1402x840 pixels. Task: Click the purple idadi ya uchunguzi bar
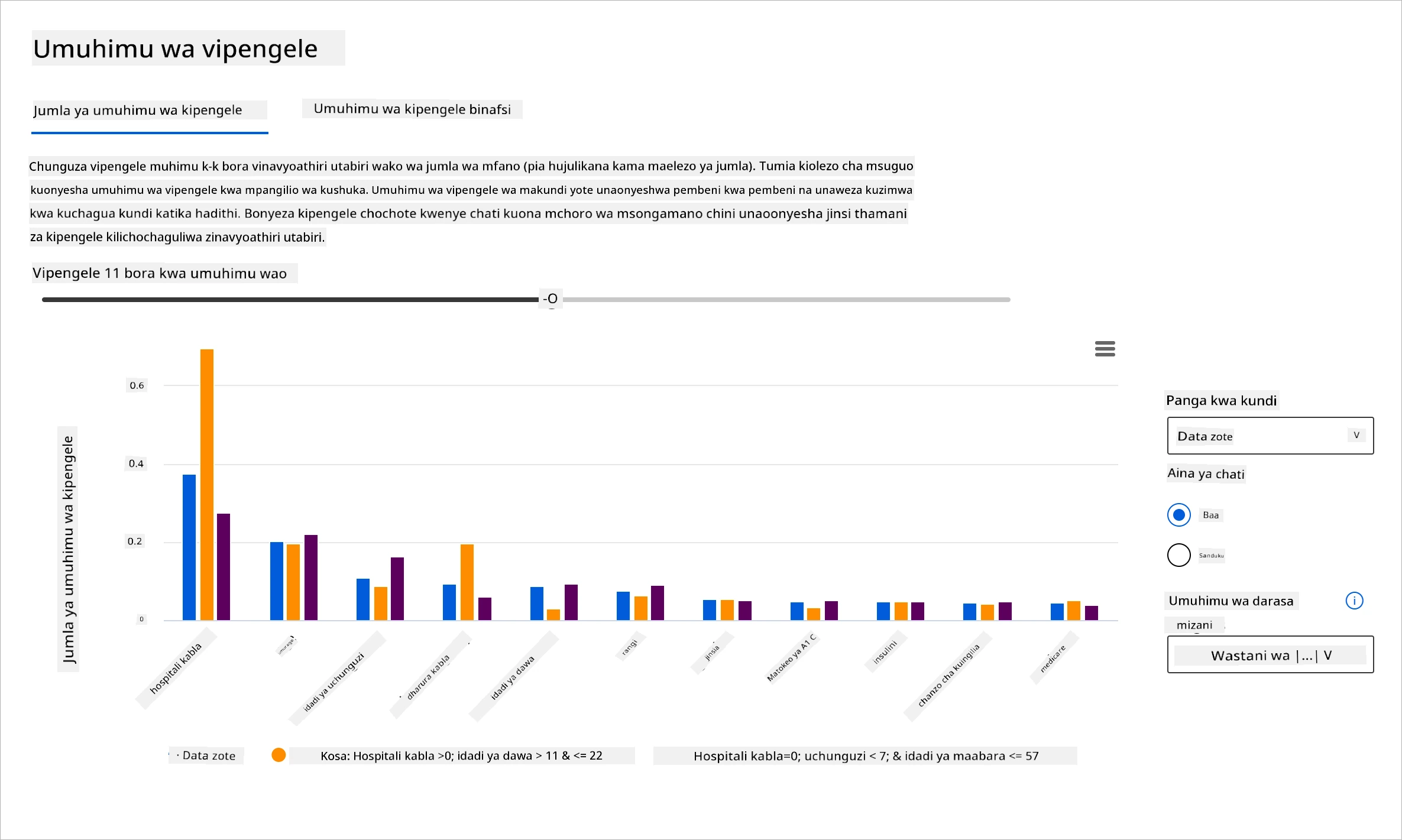pos(397,588)
